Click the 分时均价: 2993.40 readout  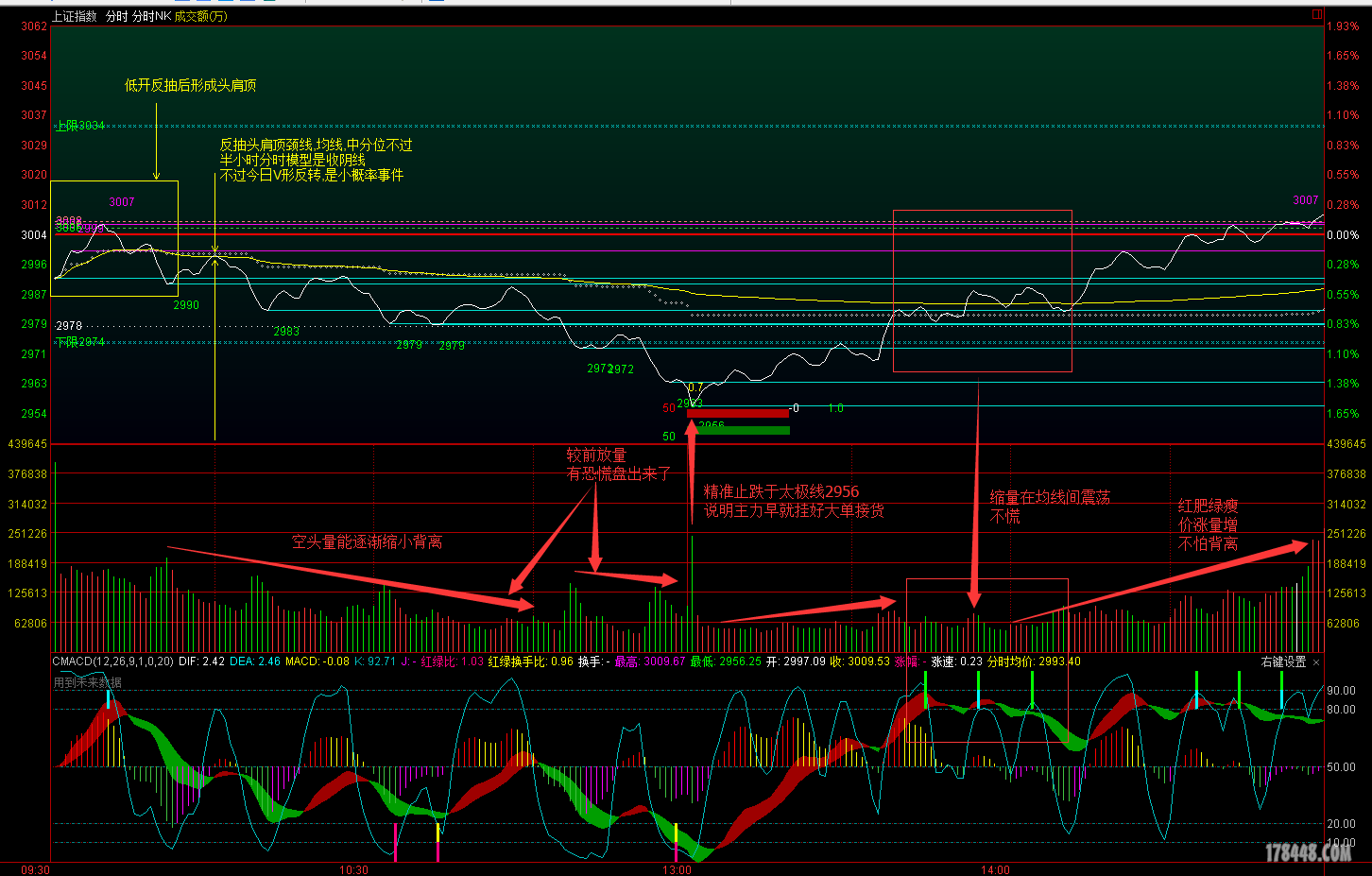click(1034, 661)
